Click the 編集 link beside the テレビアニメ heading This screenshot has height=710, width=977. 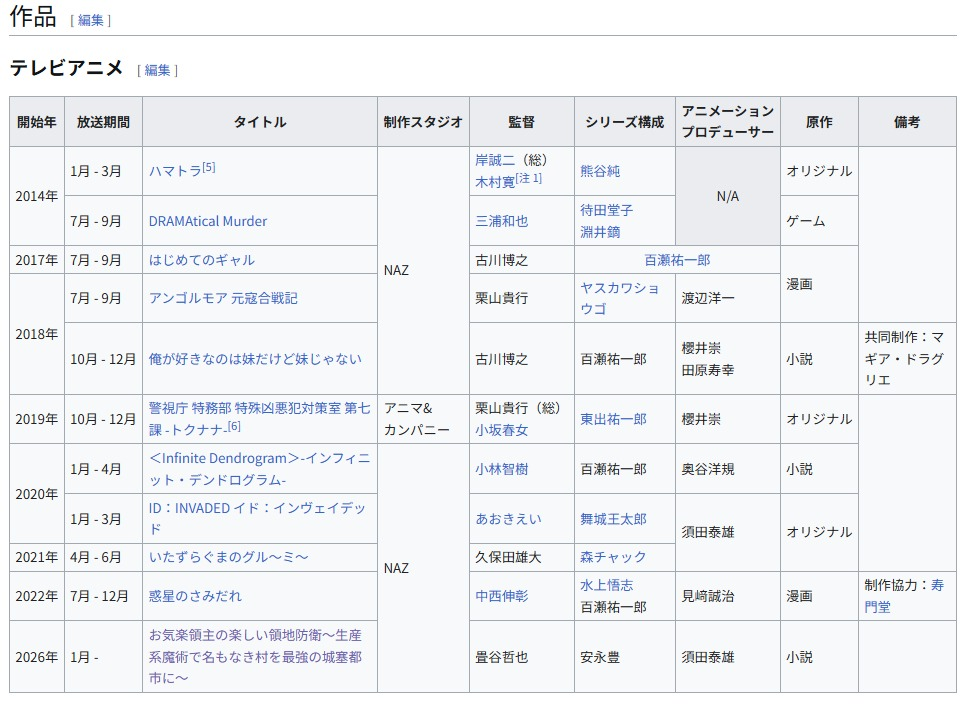point(157,70)
